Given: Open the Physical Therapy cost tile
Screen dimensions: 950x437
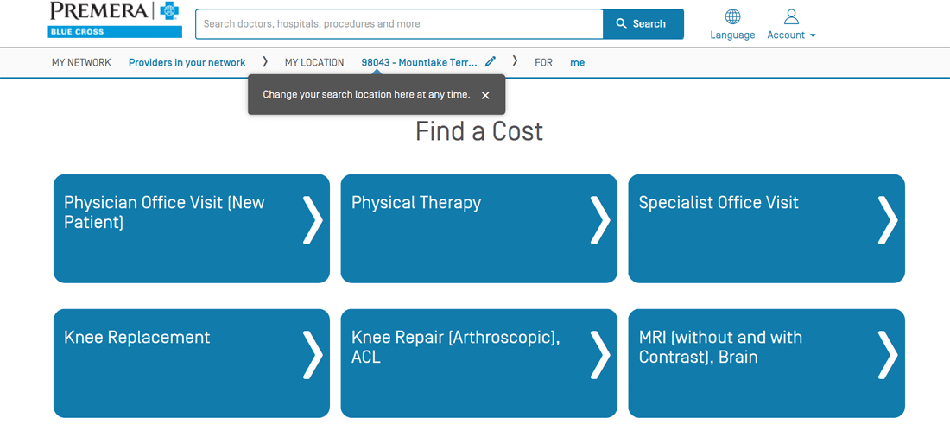Looking at the screenshot, I should click(x=479, y=228).
